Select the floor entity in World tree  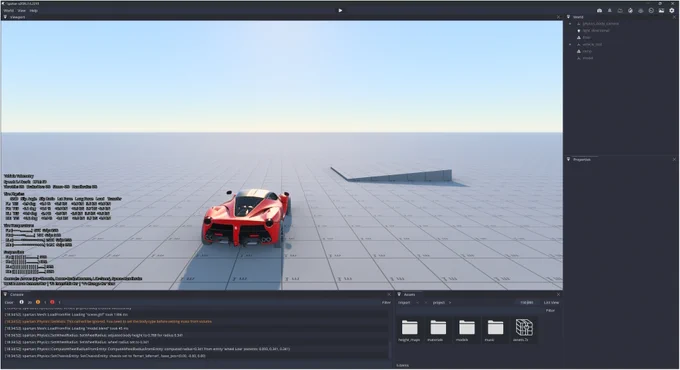(586, 38)
